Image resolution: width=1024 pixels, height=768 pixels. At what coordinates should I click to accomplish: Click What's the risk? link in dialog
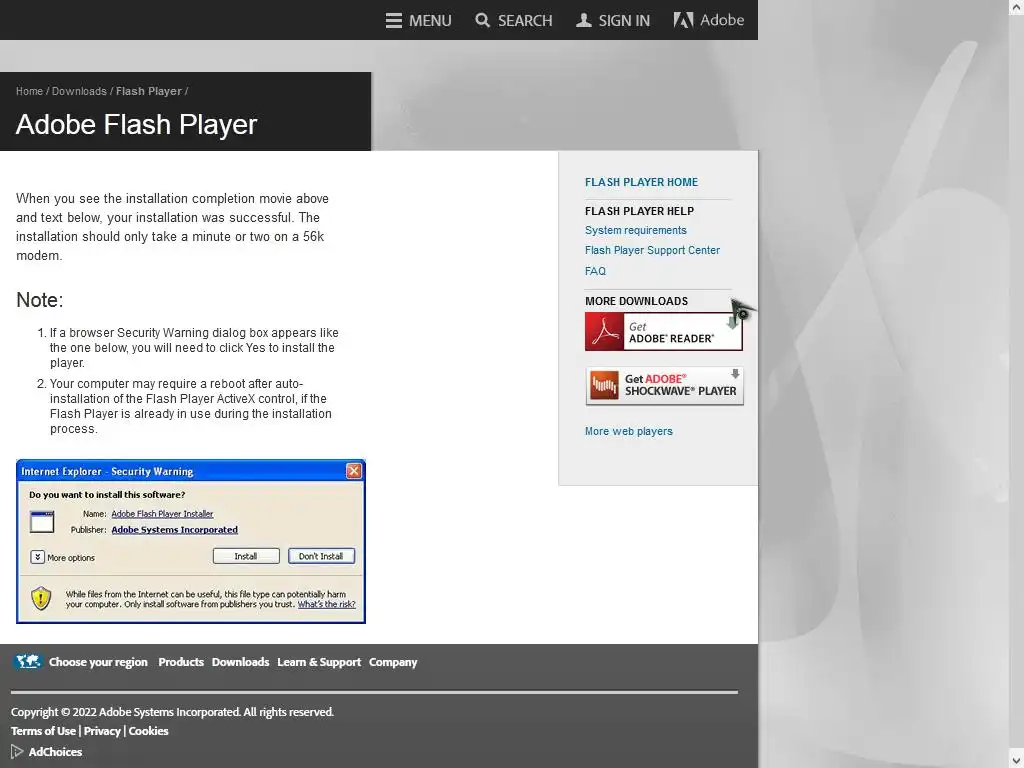pyautogui.click(x=327, y=605)
